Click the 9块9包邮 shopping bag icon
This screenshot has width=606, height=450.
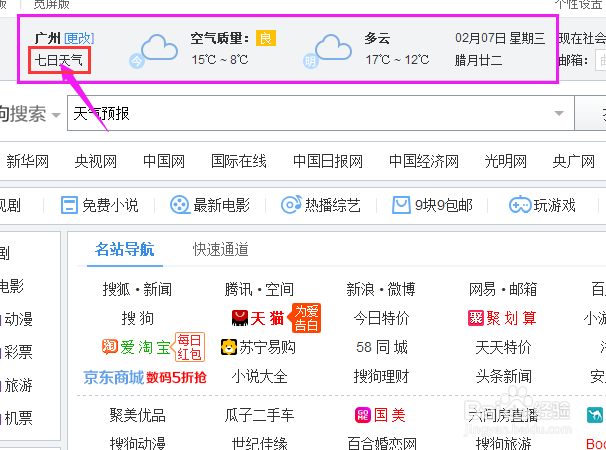(401, 205)
